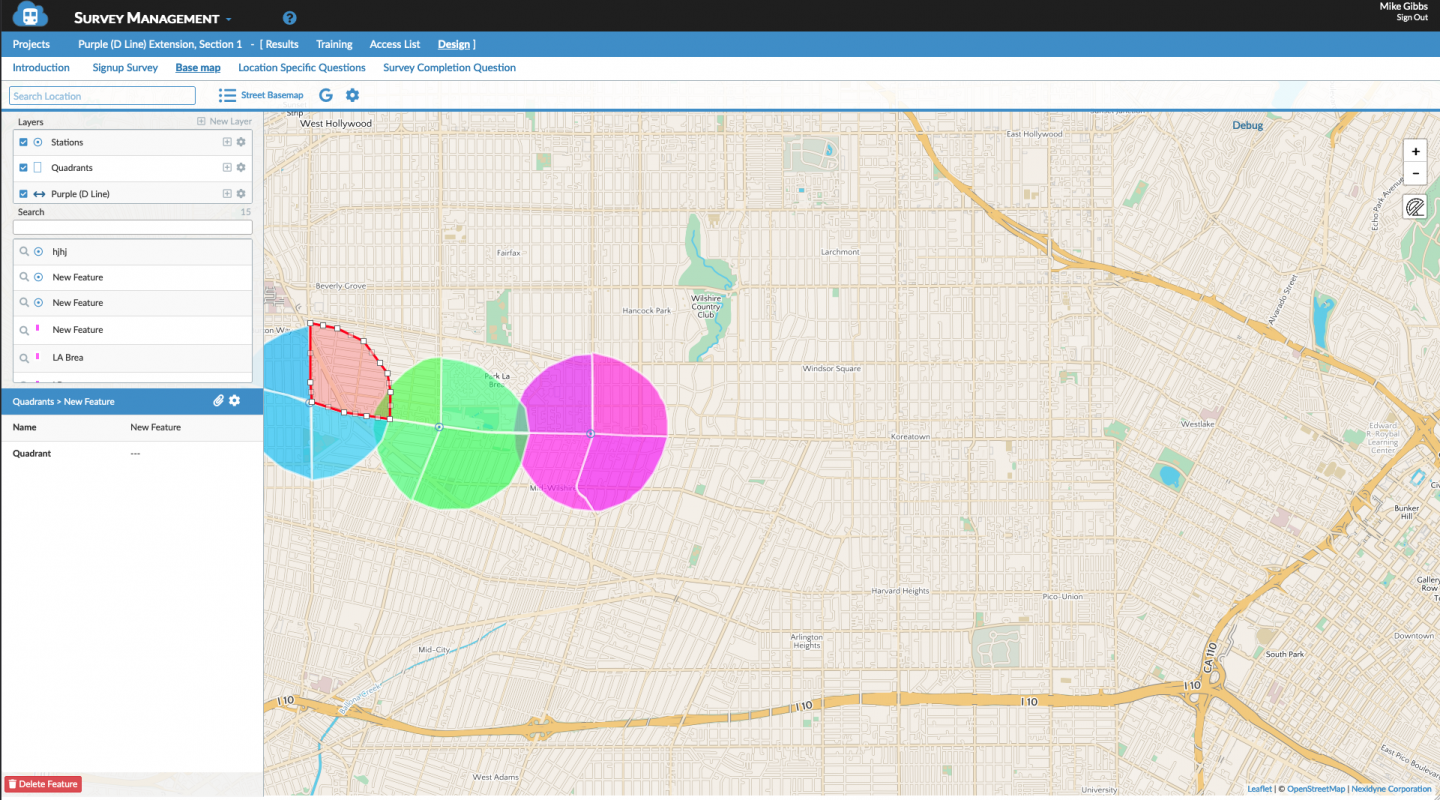Switch to the Results tab

click(x=282, y=44)
